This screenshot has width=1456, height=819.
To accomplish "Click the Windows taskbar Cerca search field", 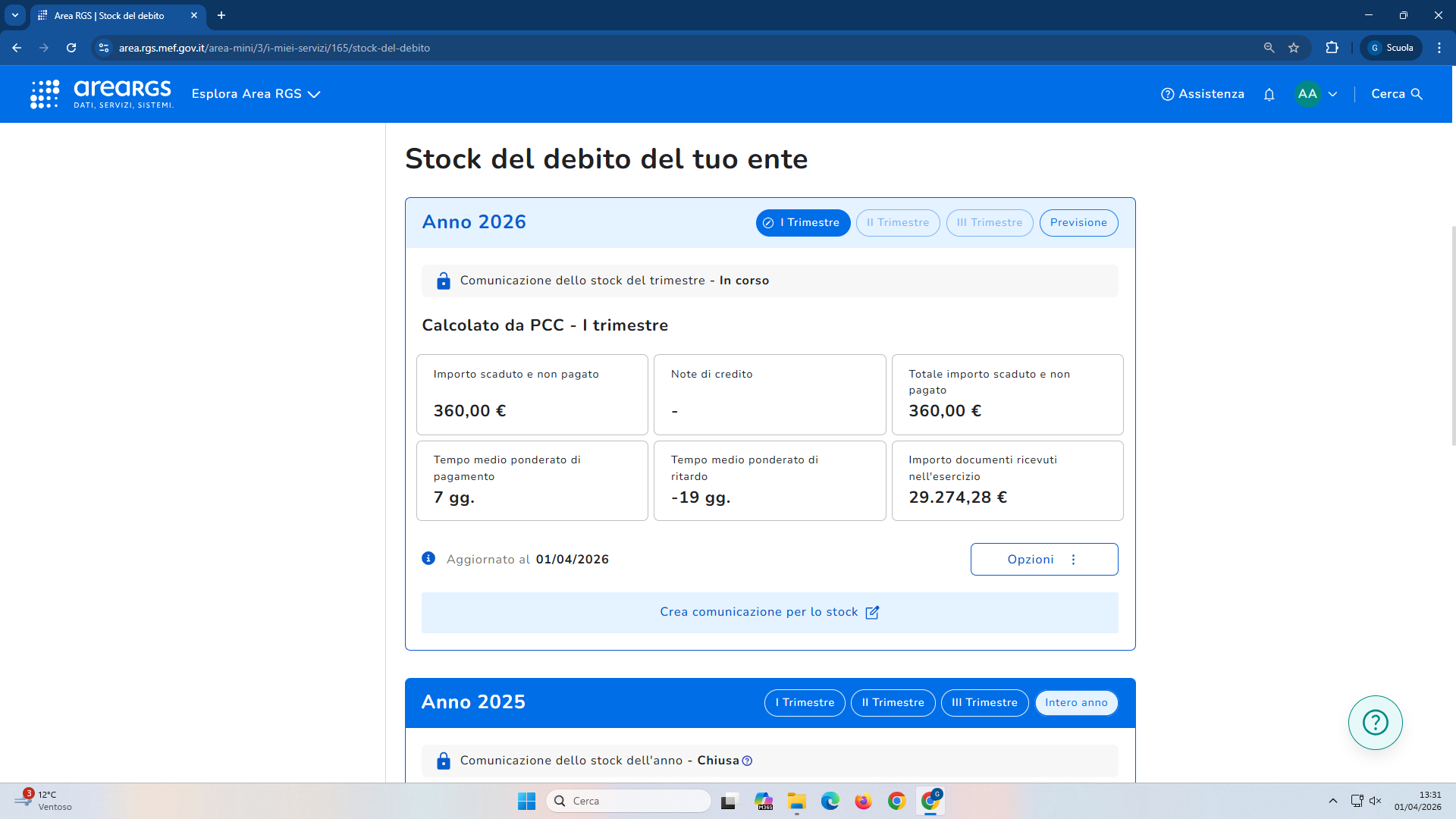I will pos(628,801).
